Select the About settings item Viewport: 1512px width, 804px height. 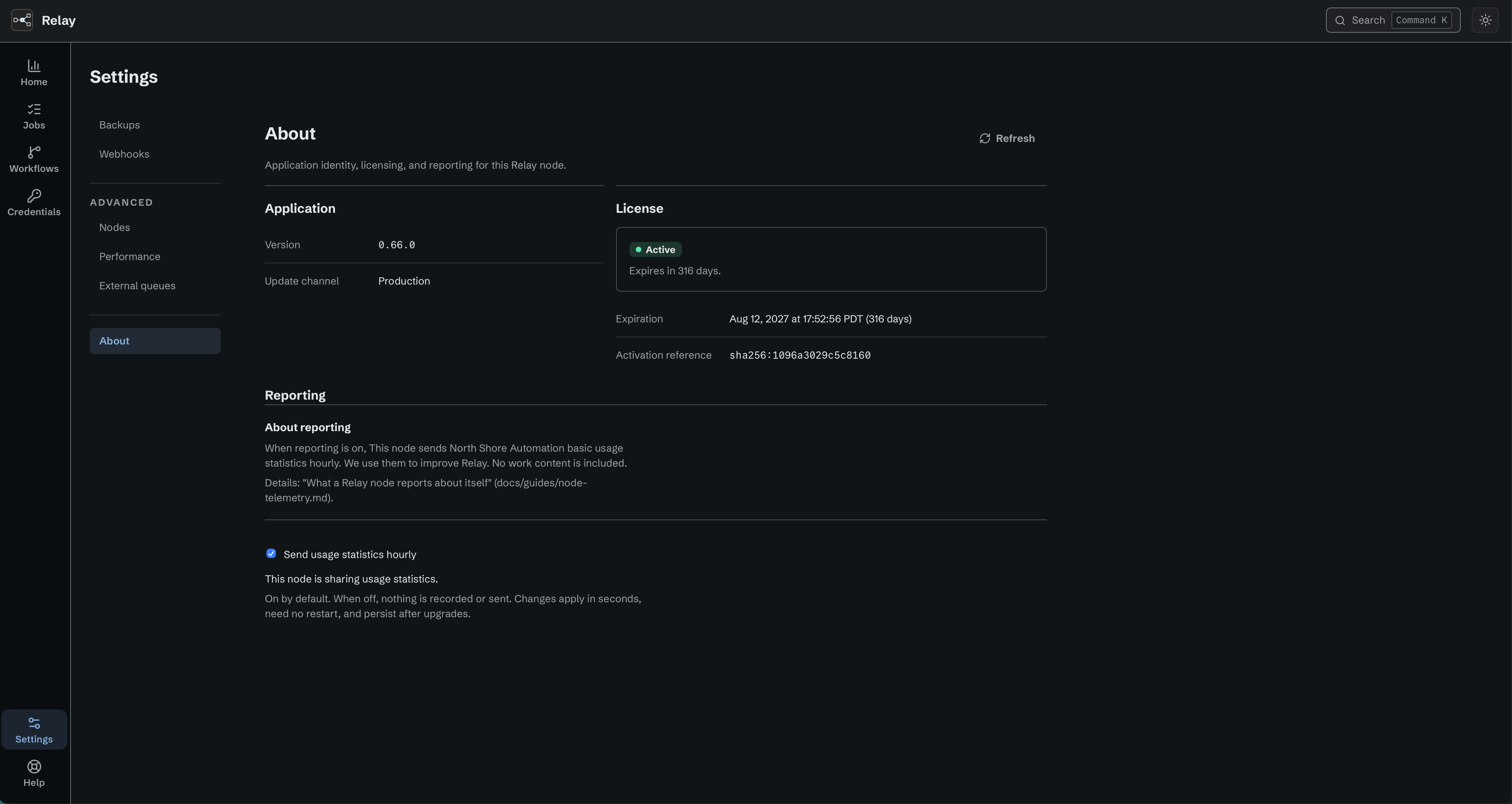coord(155,341)
